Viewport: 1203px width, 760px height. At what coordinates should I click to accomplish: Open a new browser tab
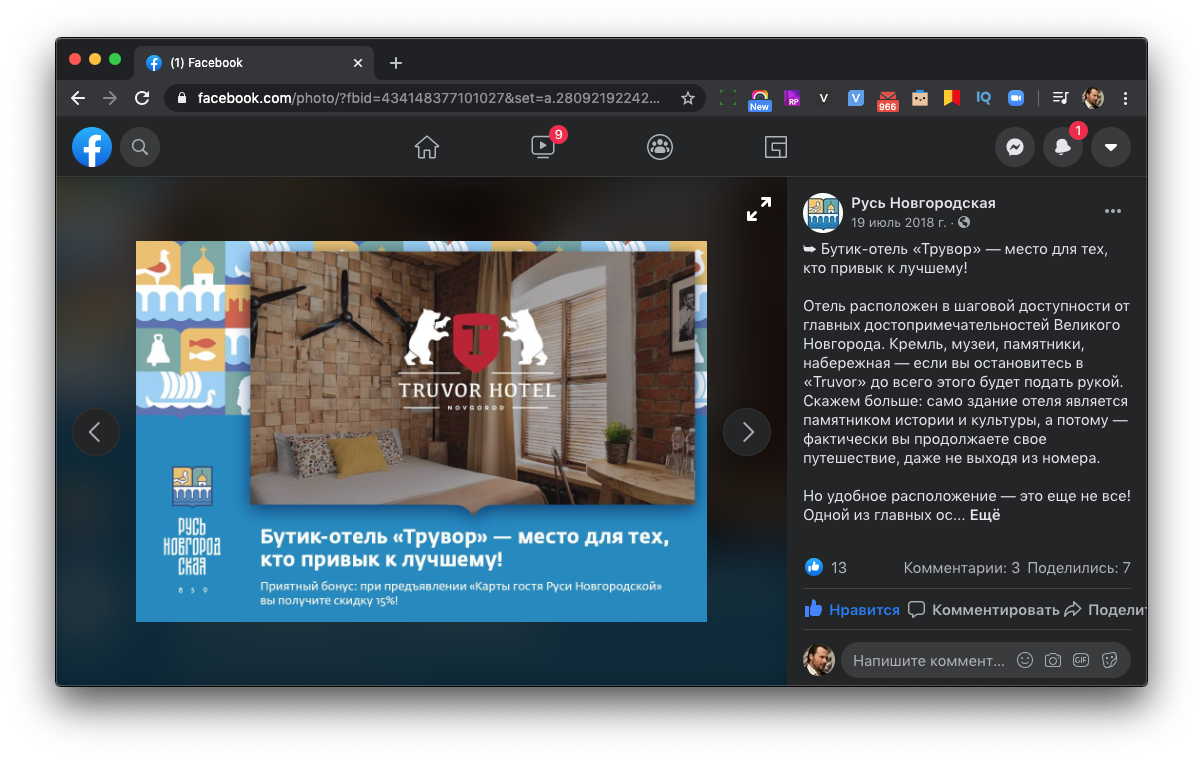click(396, 62)
